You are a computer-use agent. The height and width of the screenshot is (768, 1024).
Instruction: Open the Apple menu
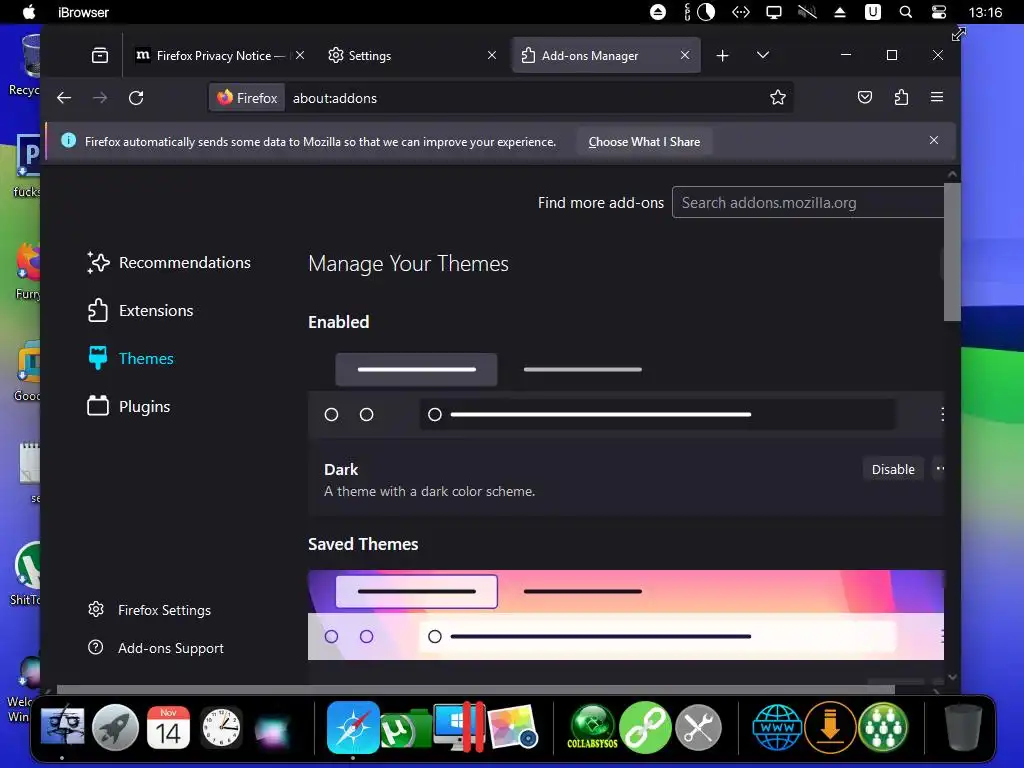29,12
